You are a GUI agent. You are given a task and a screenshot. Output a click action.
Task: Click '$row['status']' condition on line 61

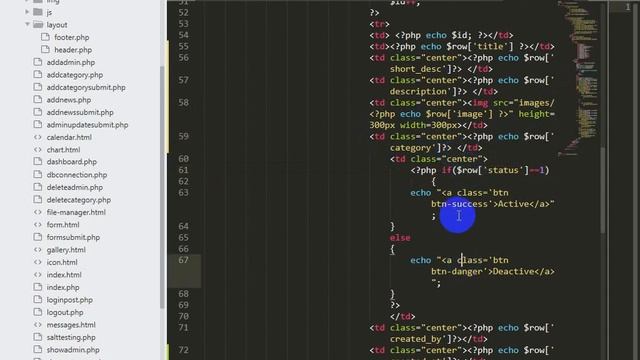pos(493,170)
